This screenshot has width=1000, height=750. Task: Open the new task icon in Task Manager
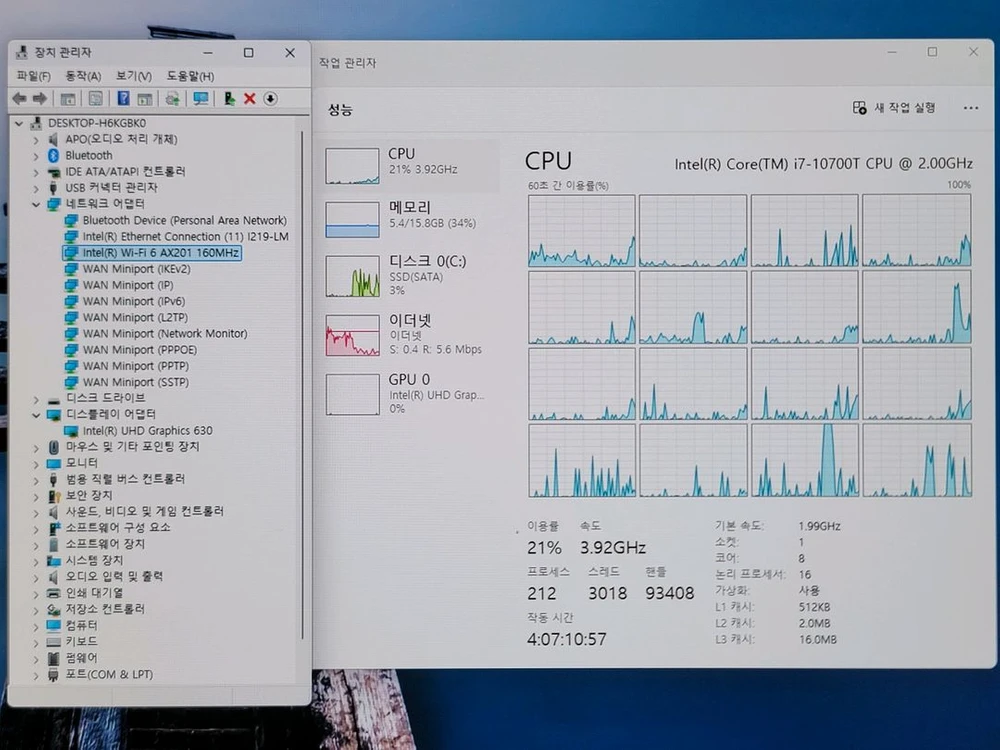(x=859, y=108)
